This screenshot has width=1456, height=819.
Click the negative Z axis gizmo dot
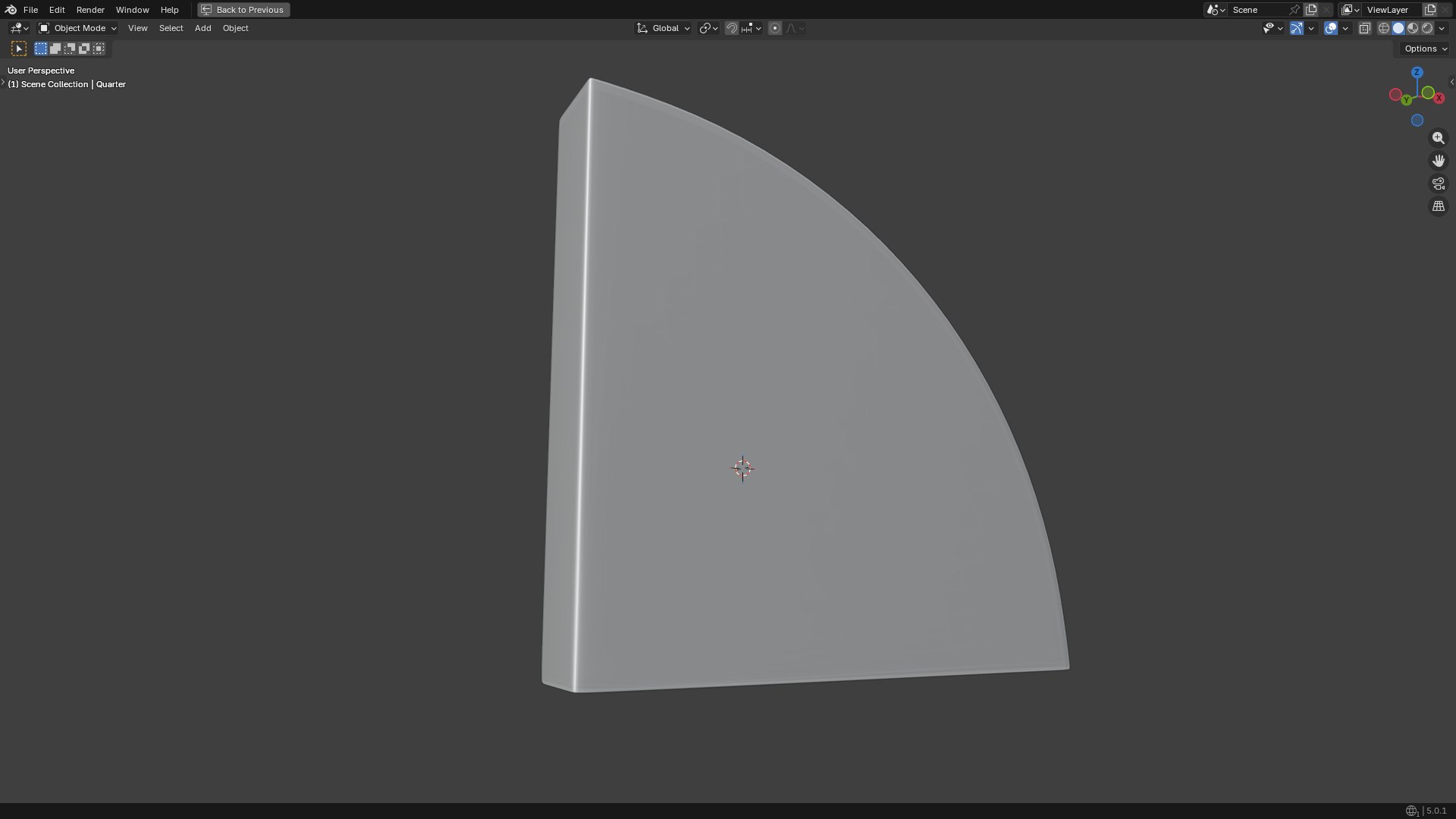click(1417, 121)
